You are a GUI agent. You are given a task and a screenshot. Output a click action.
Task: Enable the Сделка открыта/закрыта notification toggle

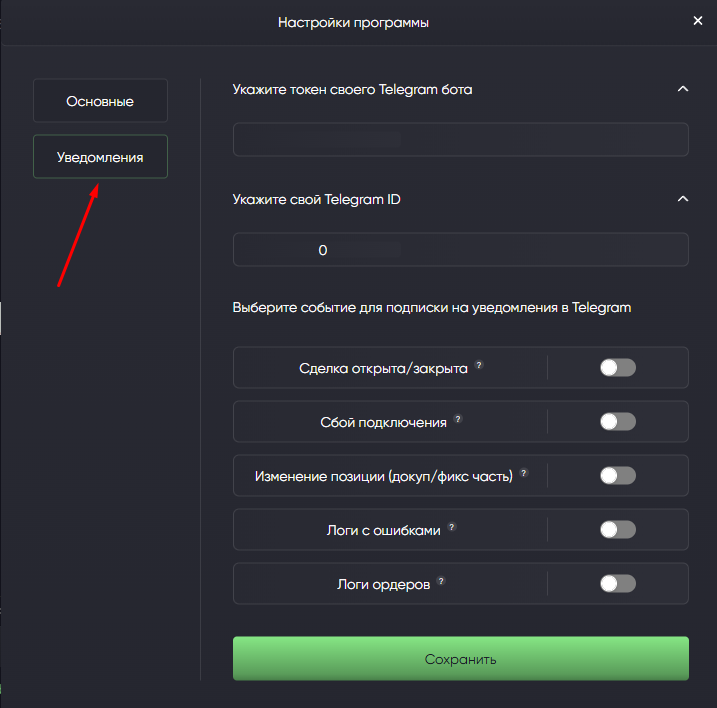[x=617, y=368]
